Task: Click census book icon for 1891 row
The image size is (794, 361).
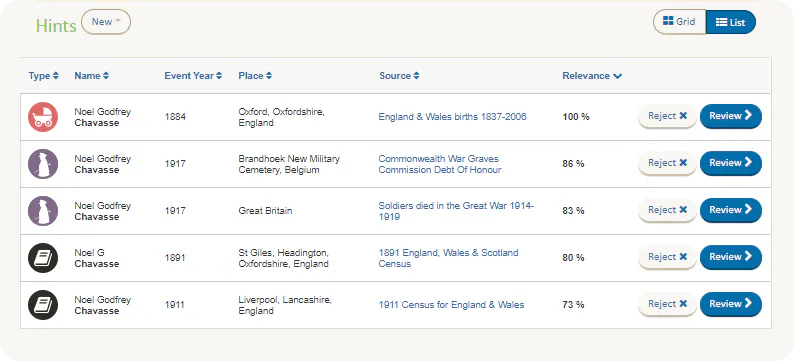Action: point(43,258)
